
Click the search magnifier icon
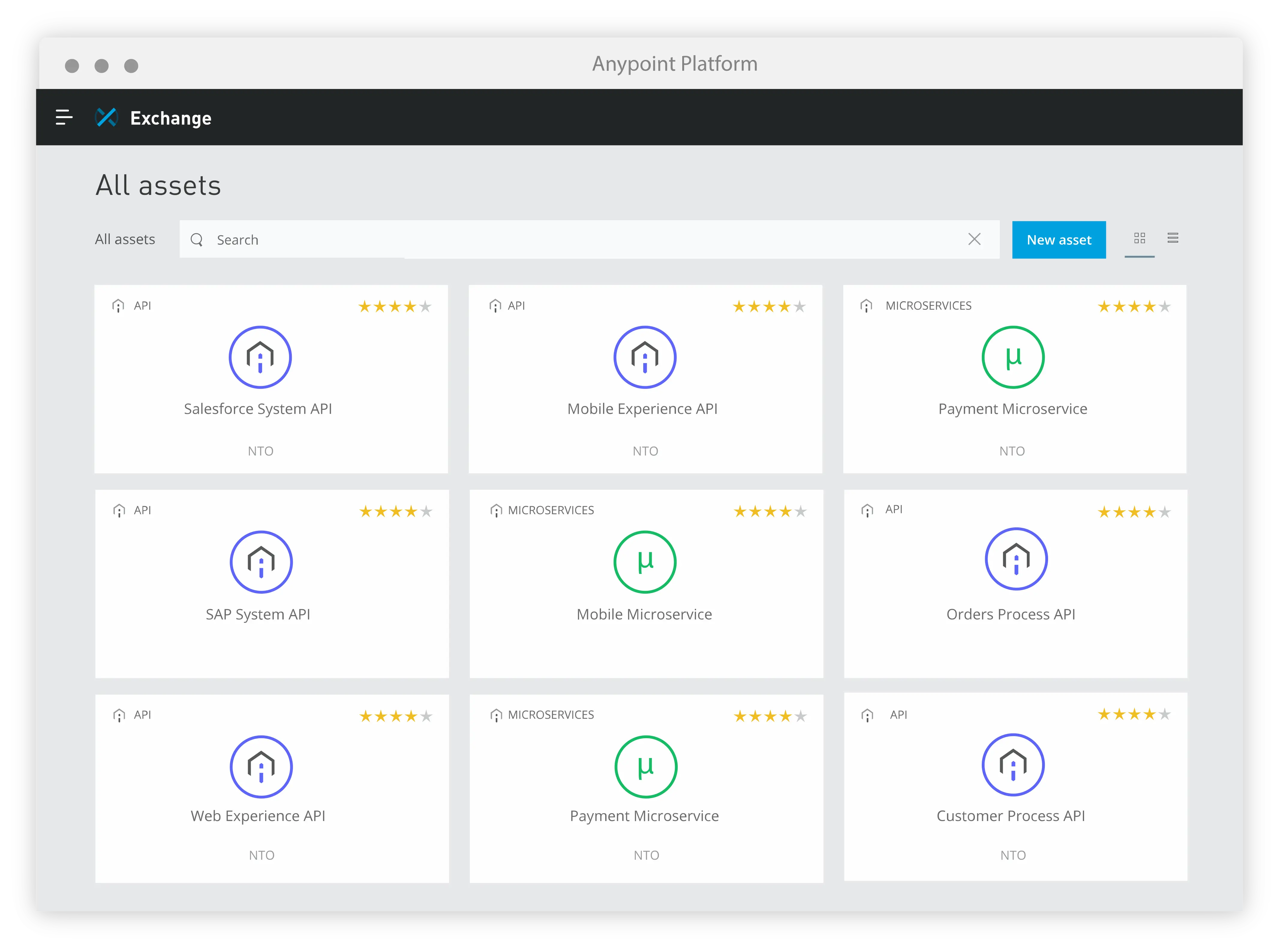(196, 239)
